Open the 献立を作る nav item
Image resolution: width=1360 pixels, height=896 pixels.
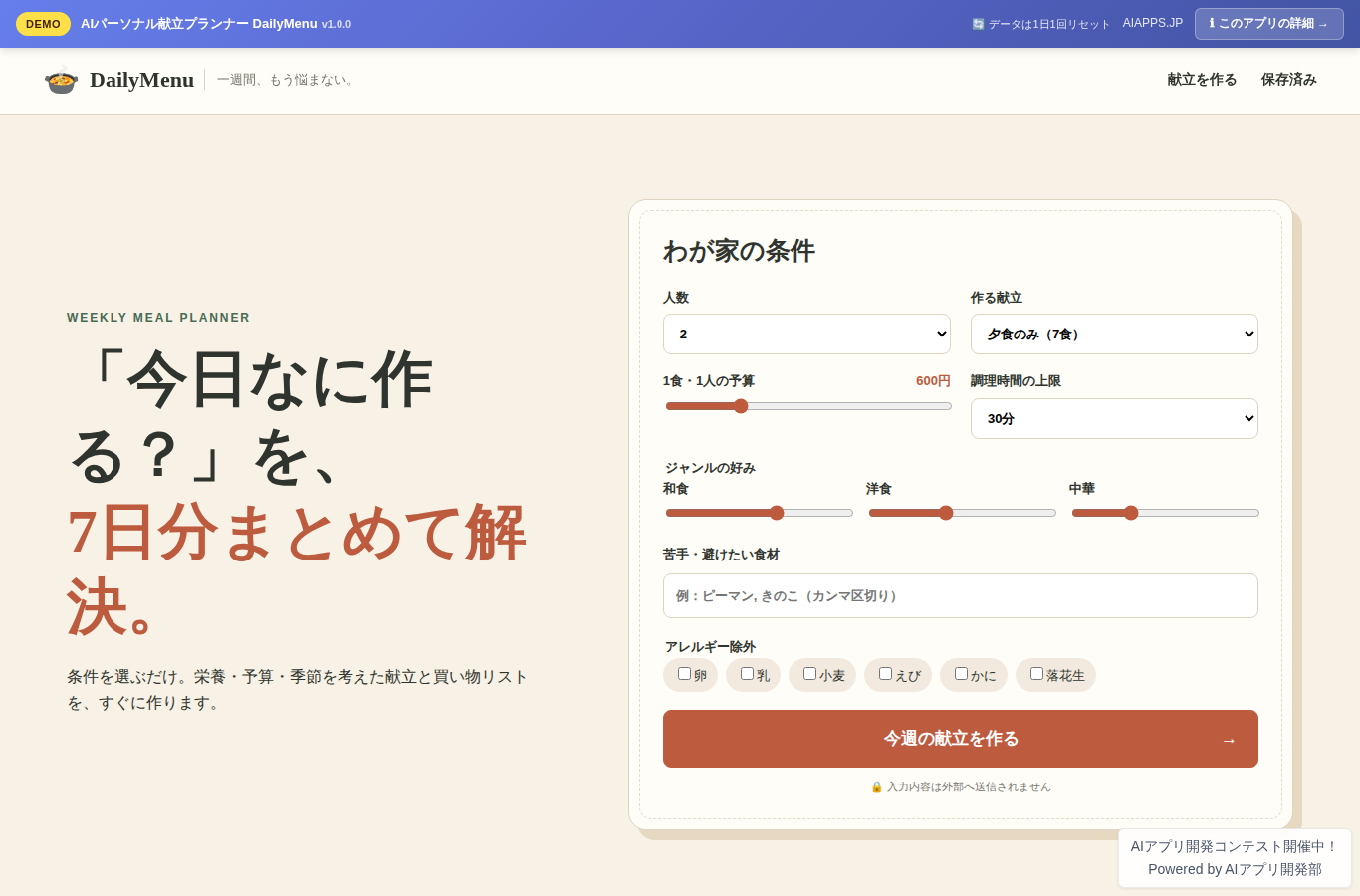(x=1202, y=80)
